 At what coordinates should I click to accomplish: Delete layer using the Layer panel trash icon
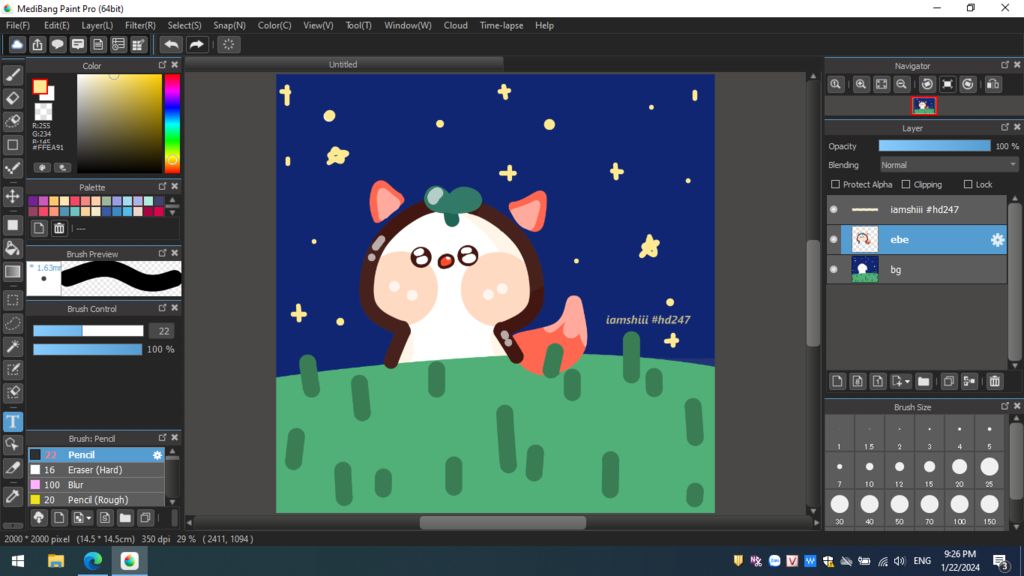[994, 381]
